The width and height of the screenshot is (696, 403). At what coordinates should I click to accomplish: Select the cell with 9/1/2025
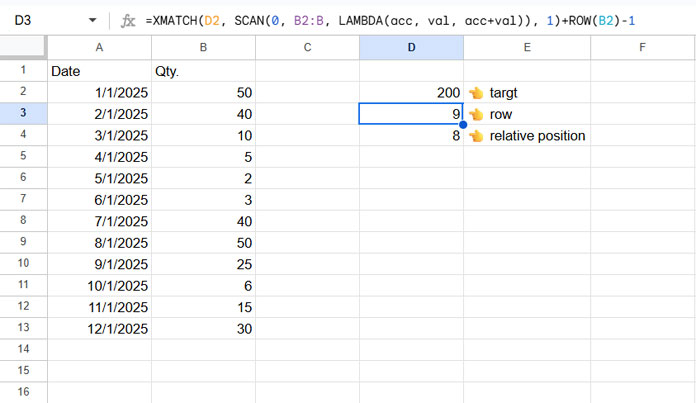click(99, 264)
